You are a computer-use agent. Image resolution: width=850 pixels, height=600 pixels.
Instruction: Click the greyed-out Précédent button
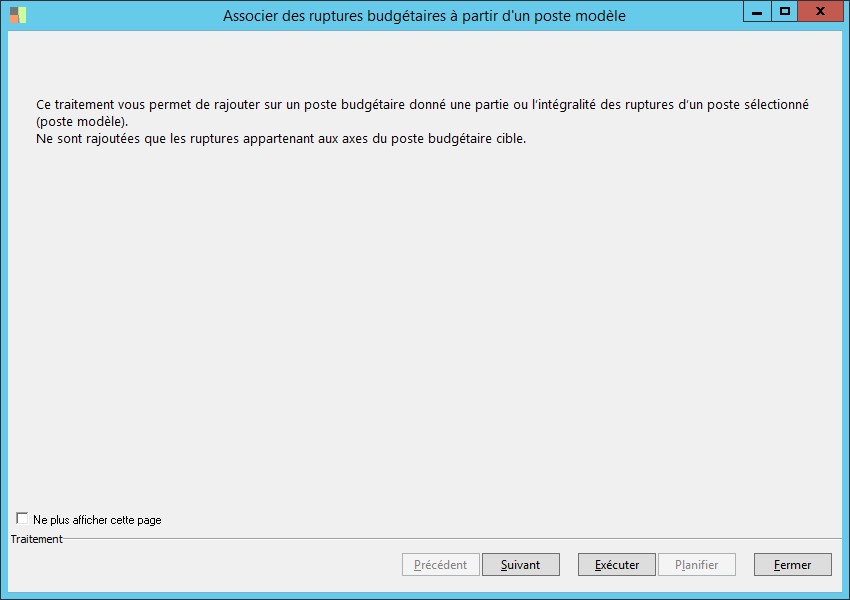pyautogui.click(x=440, y=565)
